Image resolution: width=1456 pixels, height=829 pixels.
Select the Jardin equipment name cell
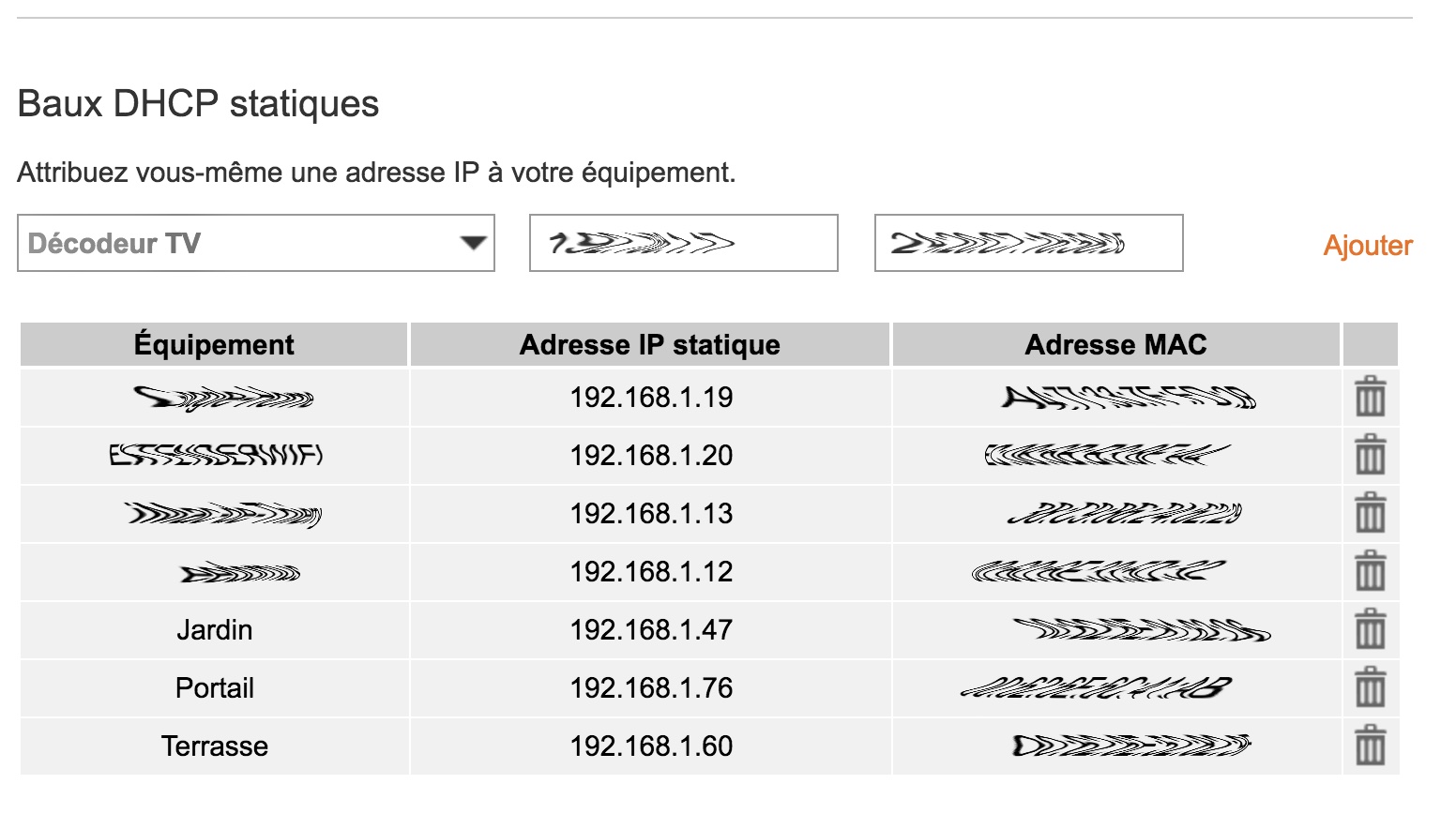215,630
